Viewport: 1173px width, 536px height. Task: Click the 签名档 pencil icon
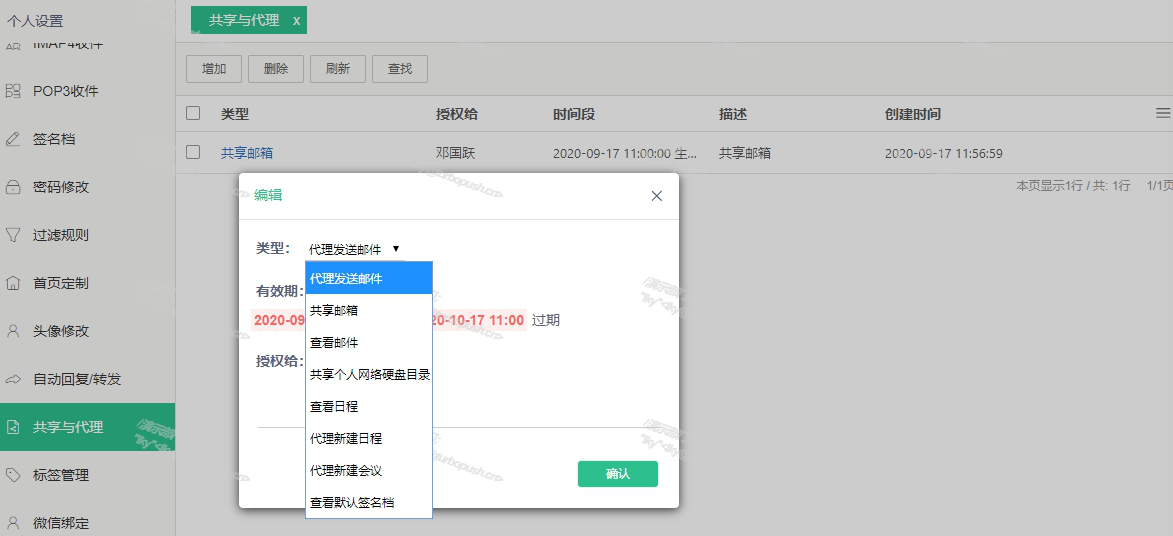coord(13,139)
